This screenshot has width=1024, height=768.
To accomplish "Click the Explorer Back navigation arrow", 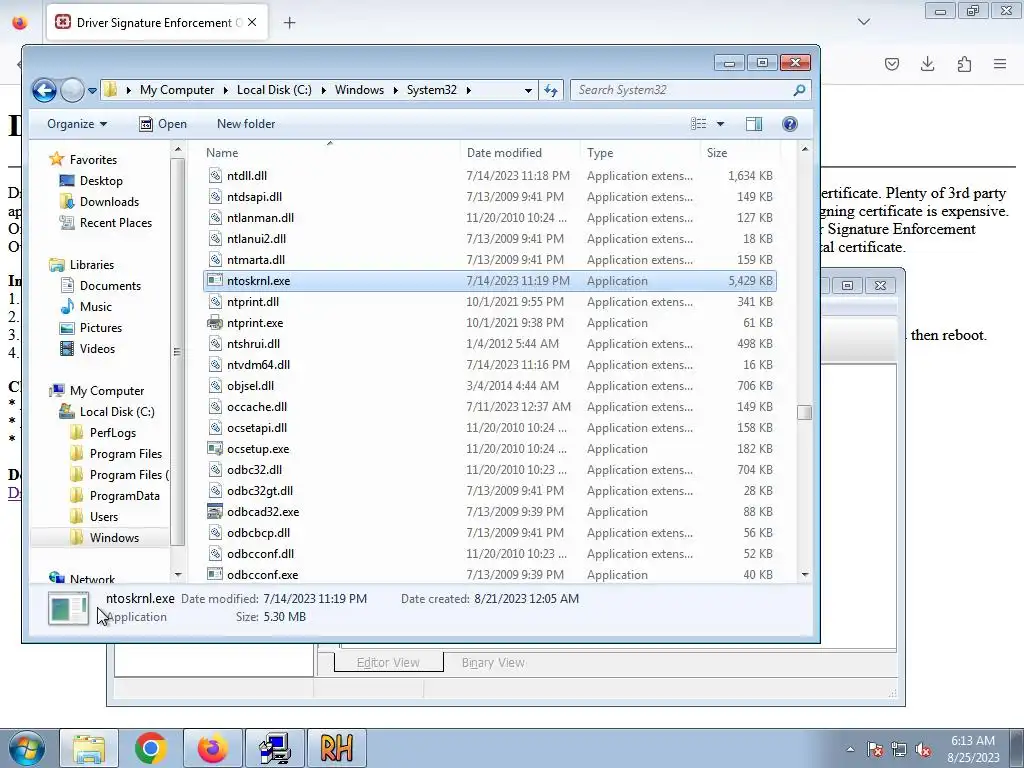I will coord(44,90).
